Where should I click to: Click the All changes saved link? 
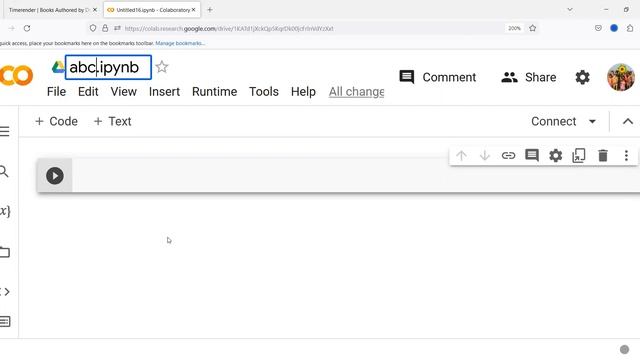[x=356, y=91]
